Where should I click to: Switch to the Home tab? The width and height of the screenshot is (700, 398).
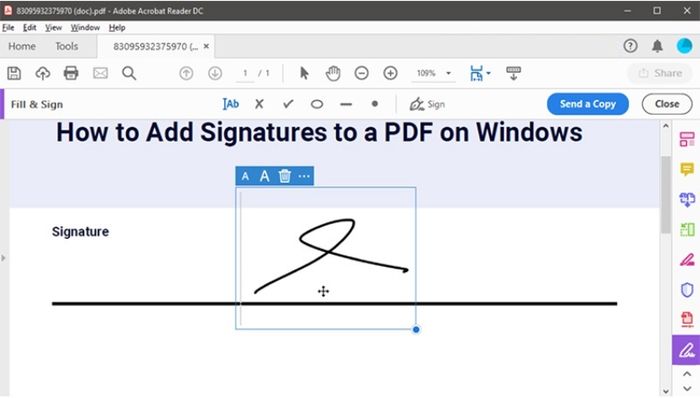click(x=22, y=46)
